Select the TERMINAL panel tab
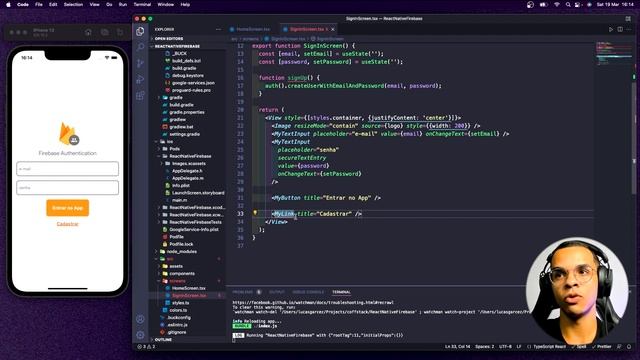This screenshot has height=360, width=640. pyautogui.click(x=341, y=292)
